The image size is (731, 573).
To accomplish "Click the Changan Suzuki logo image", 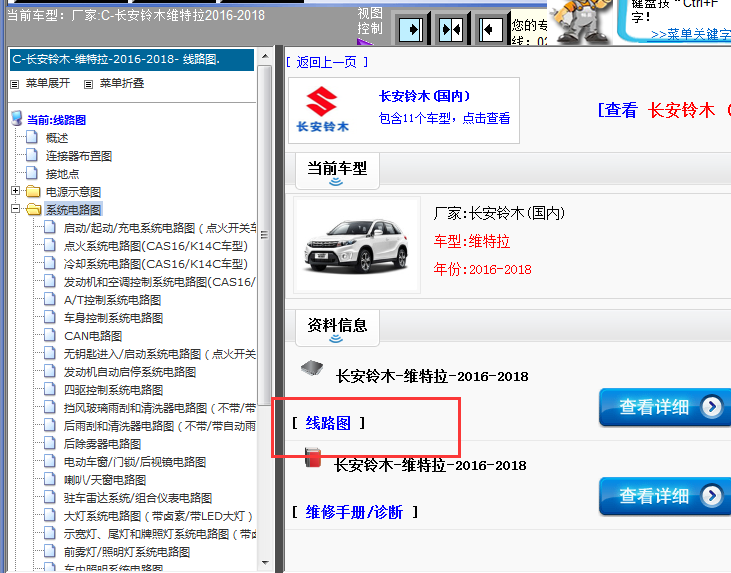I will click(323, 110).
